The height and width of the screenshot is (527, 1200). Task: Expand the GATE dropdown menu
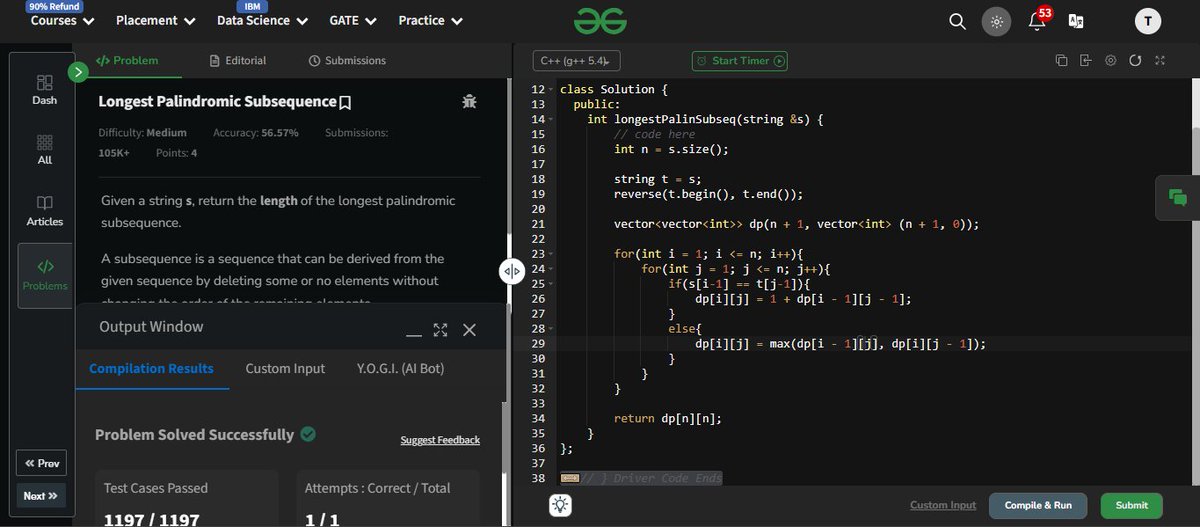352,20
